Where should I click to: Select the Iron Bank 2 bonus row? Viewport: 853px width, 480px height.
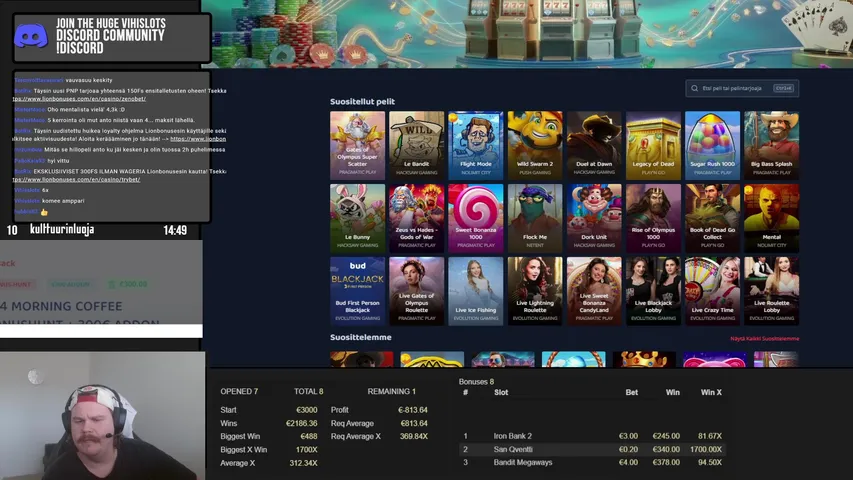coord(592,436)
